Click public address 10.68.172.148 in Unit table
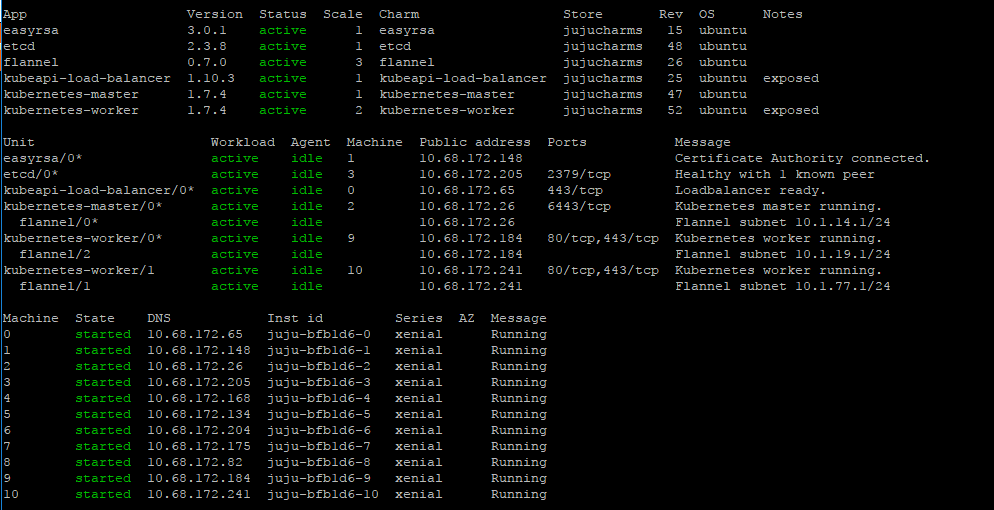The height and width of the screenshot is (510, 994). point(471,158)
